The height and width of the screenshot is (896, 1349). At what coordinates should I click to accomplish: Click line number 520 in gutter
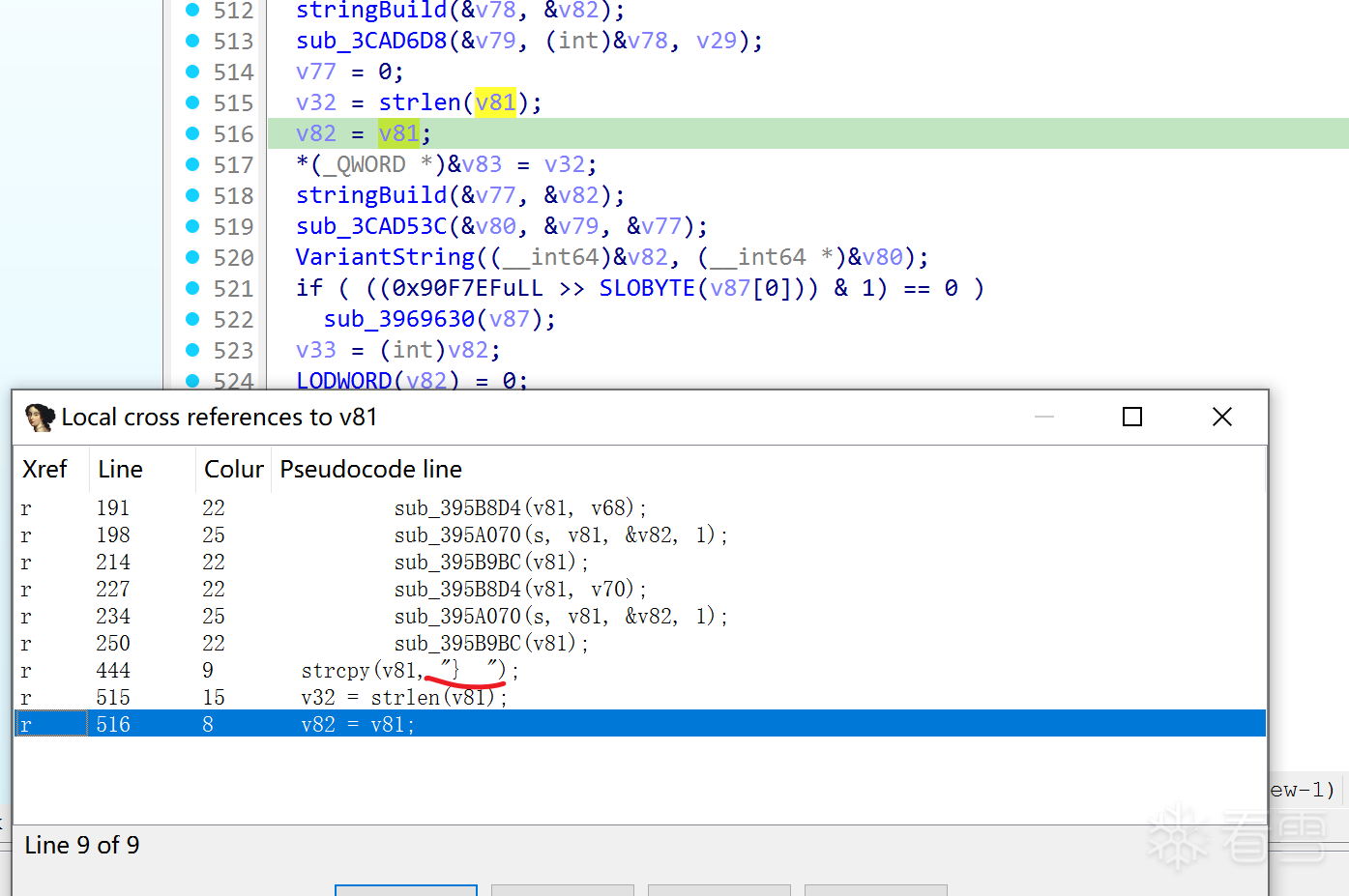point(233,258)
